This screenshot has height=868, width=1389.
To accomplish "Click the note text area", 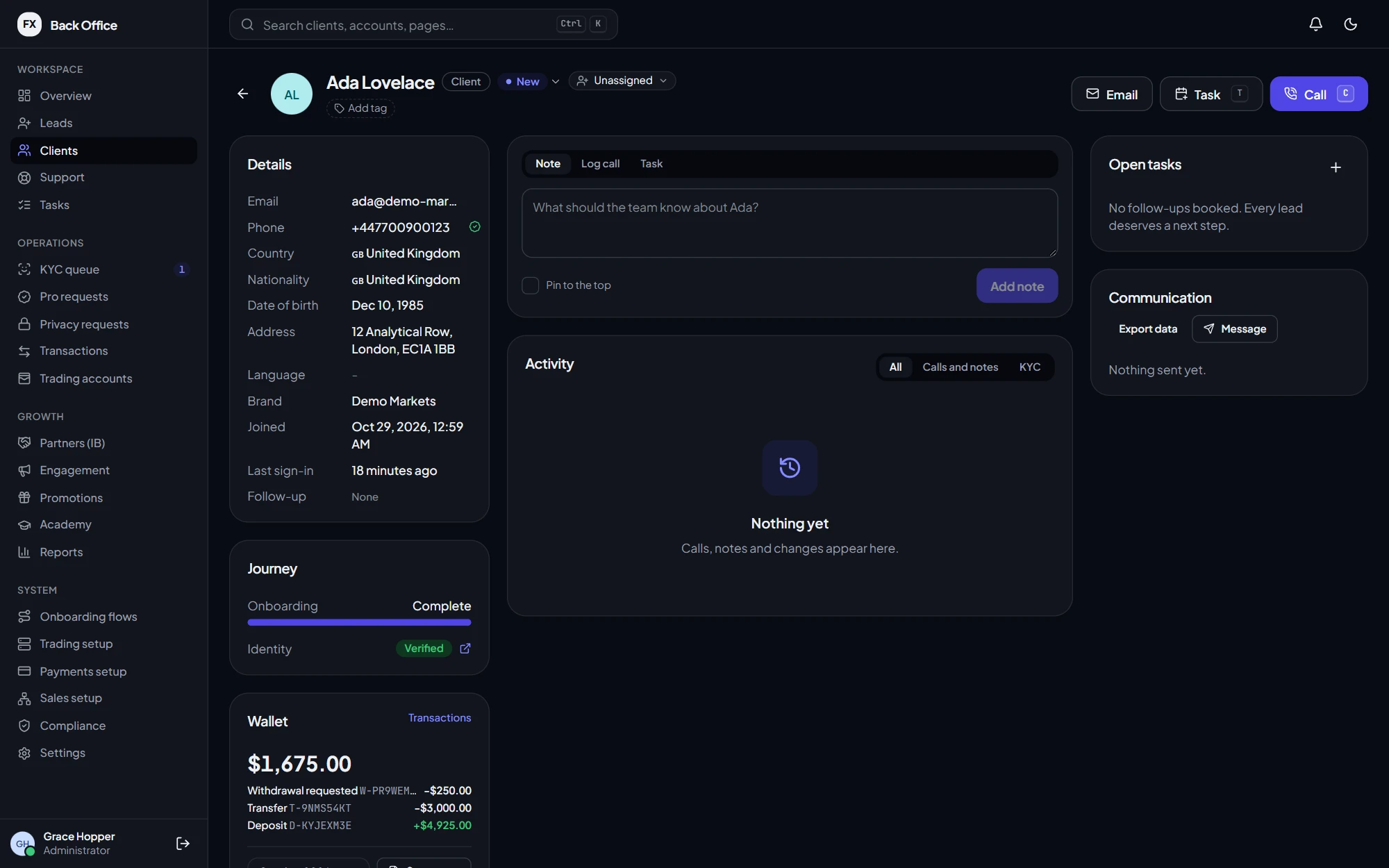I will point(790,223).
